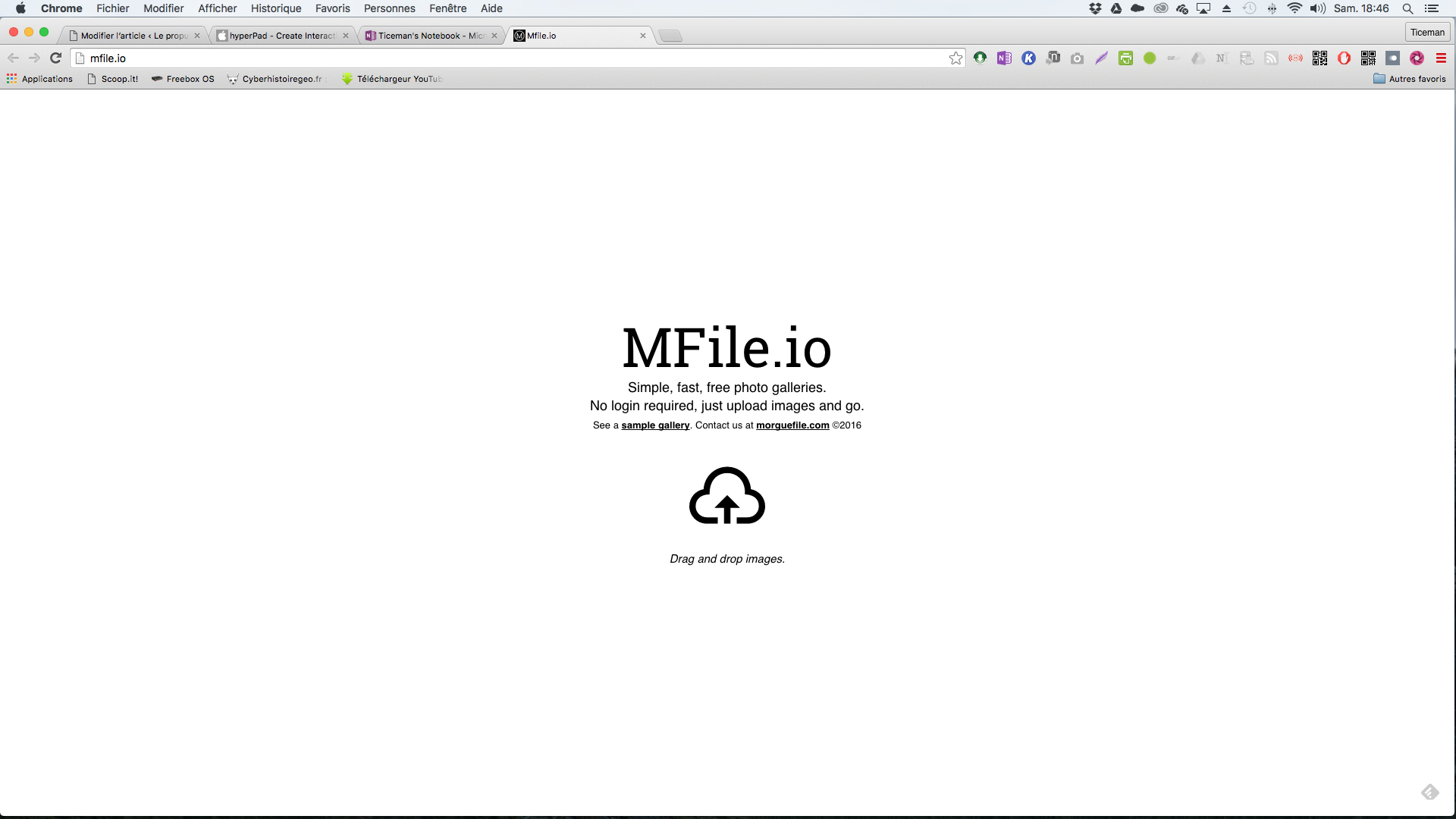Click the Google Drive menu bar icon

coord(1116,8)
